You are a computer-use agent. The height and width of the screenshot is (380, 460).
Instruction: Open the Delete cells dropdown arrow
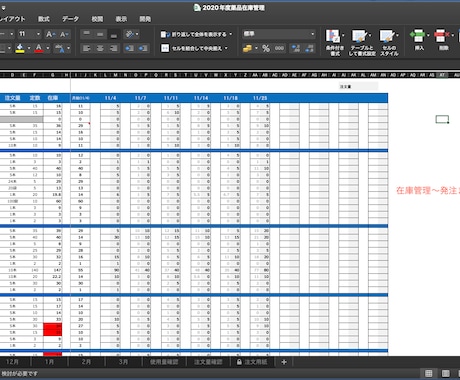click(453, 35)
